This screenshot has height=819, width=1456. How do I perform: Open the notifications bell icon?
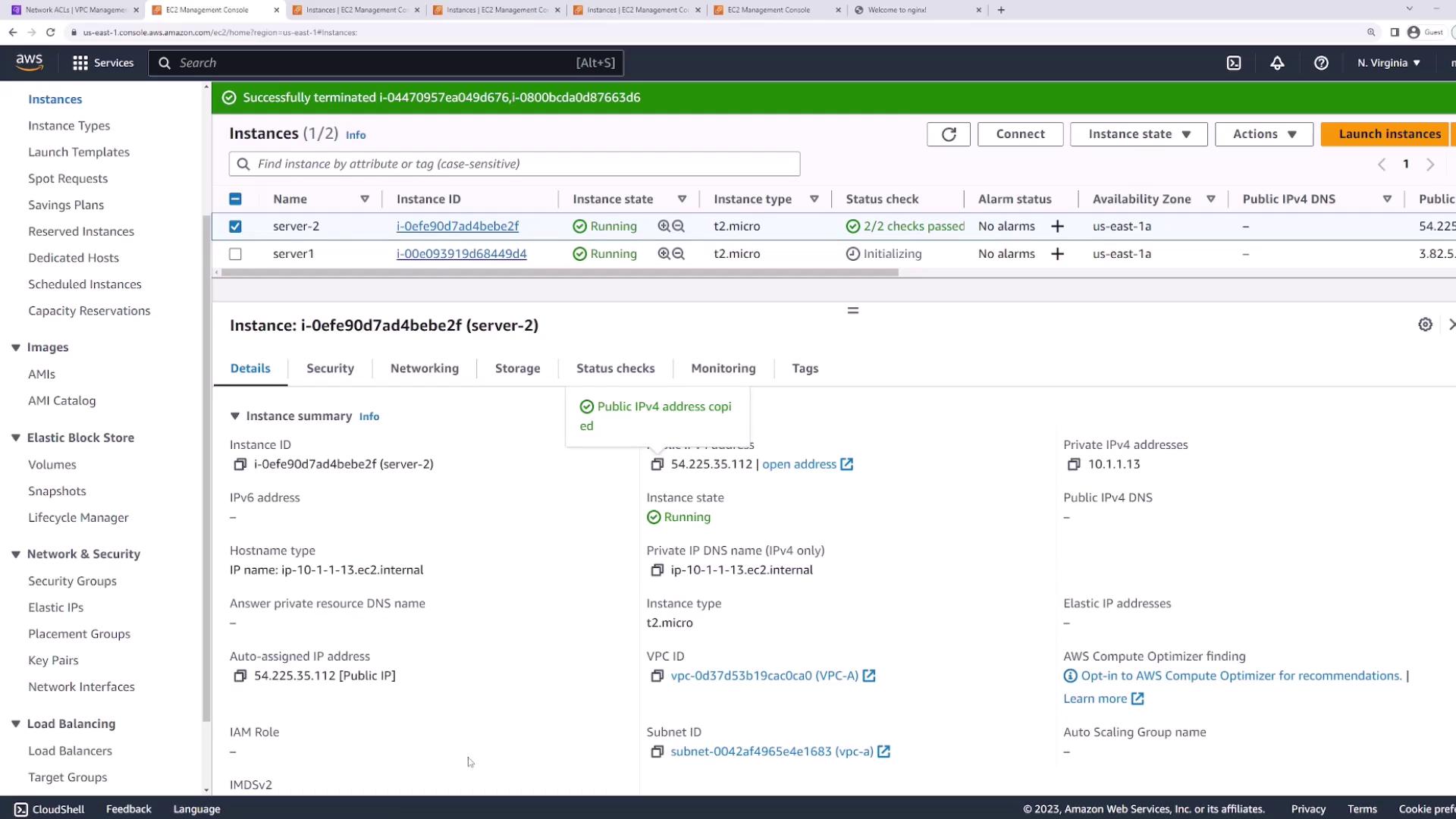(x=1277, y=63)
